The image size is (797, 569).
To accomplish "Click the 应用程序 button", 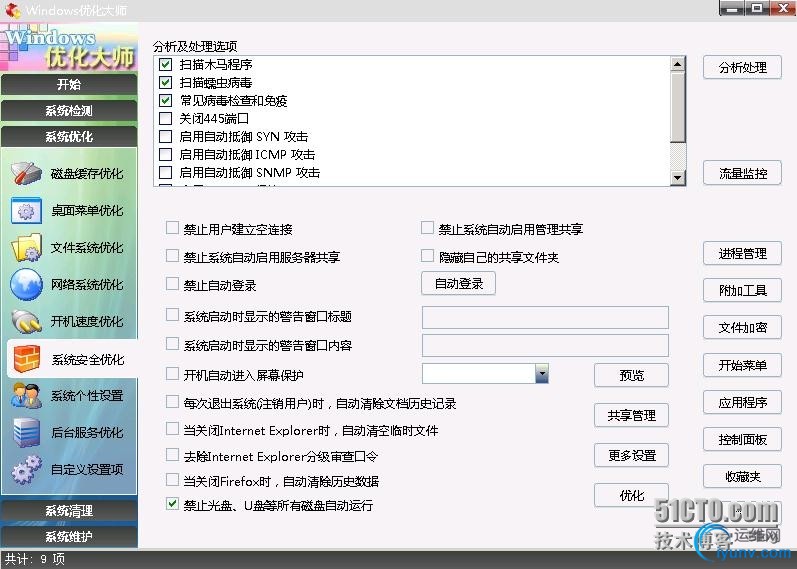I will point(743,402).
